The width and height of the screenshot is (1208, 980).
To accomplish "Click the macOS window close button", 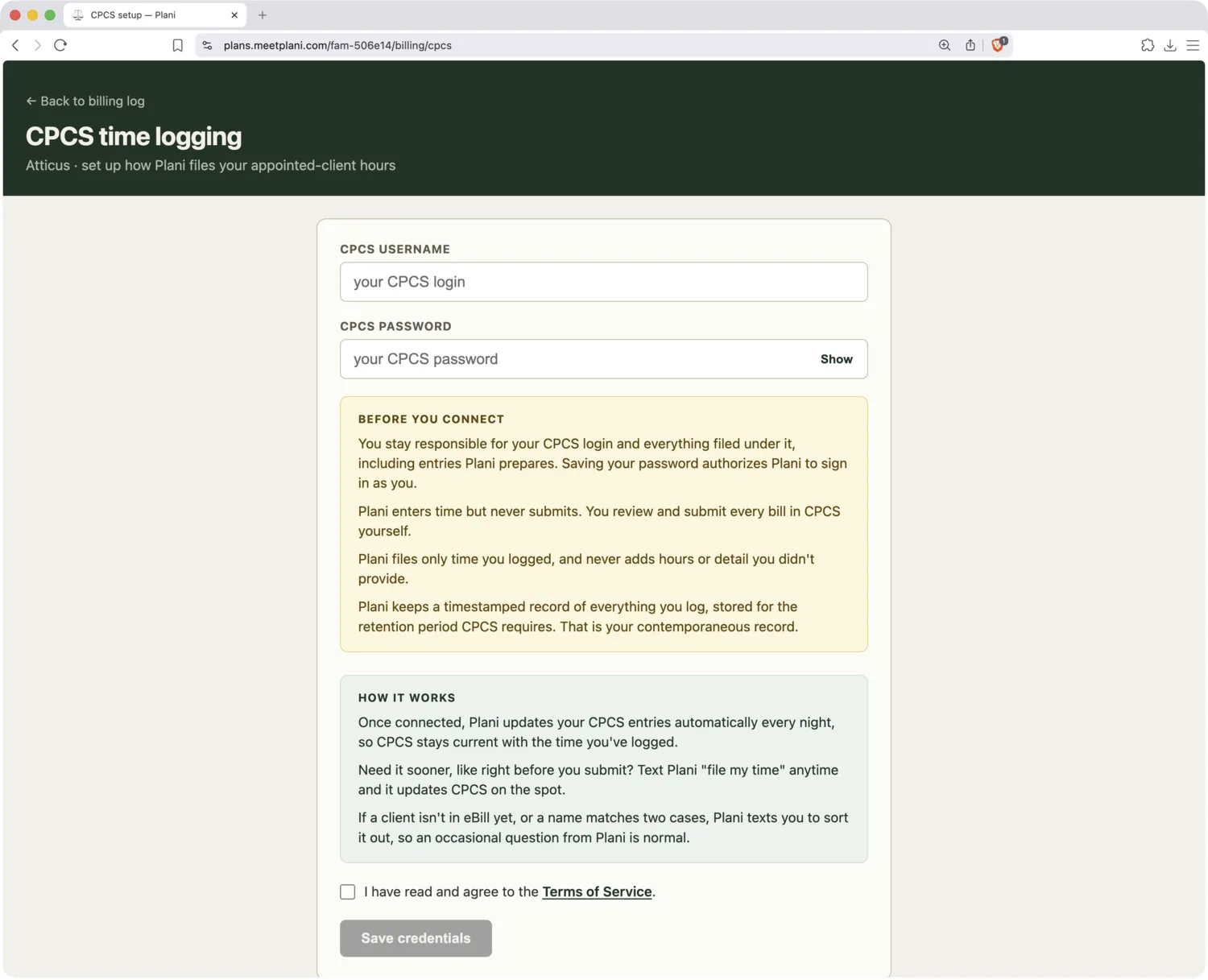I will [14, 14].
